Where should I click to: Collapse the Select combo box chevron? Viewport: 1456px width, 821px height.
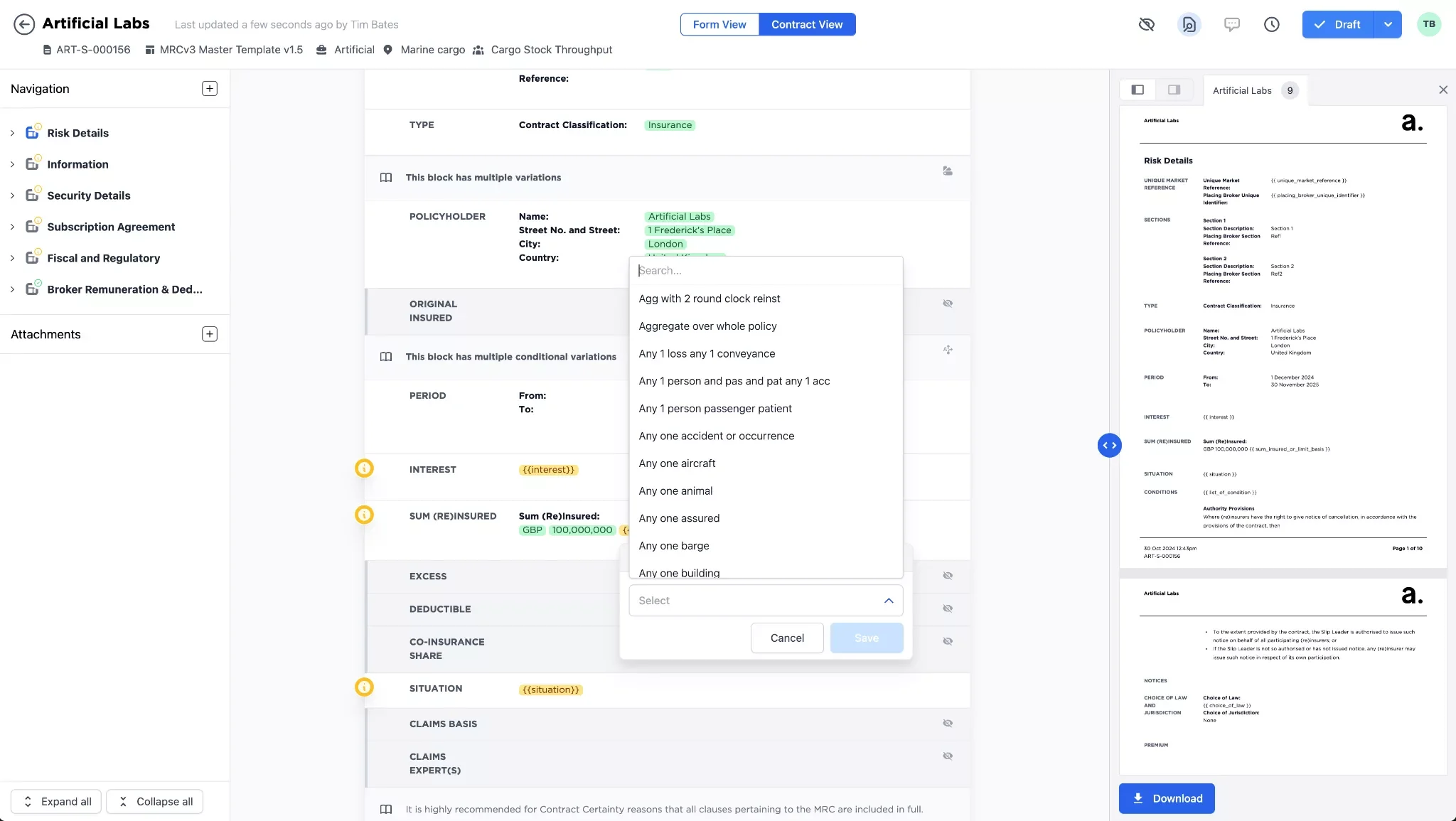coord(888,601)
